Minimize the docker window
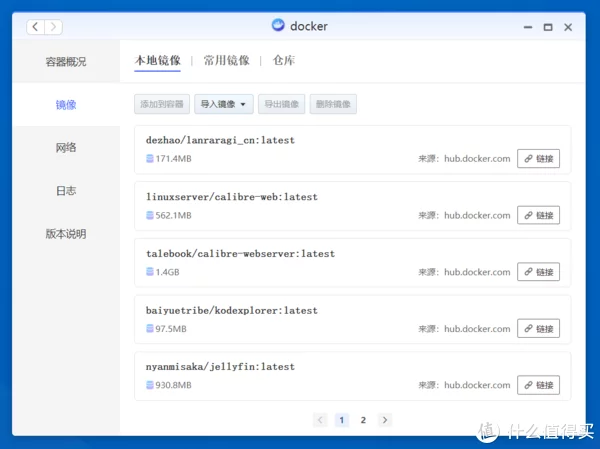 point(528,27)
